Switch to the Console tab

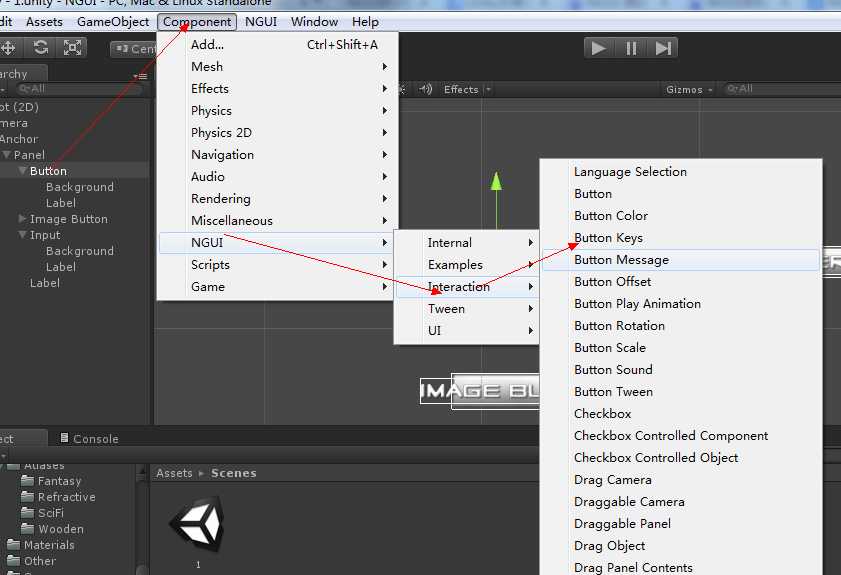click(x=89, y=439)
